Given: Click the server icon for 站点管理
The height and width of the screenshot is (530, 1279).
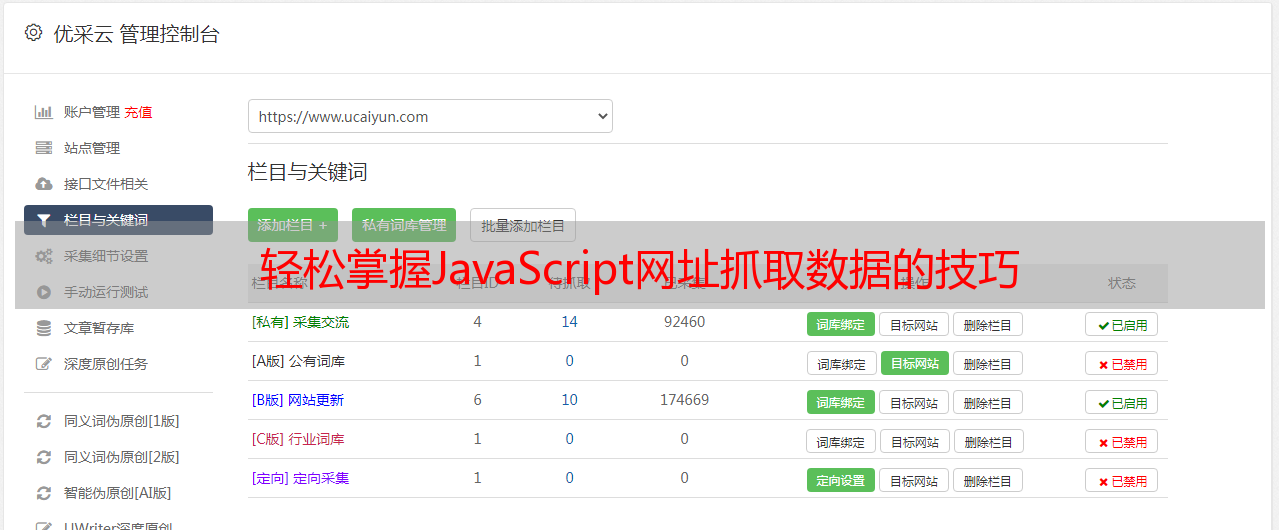Looking at the screenshot, I should tap(43, 148).
